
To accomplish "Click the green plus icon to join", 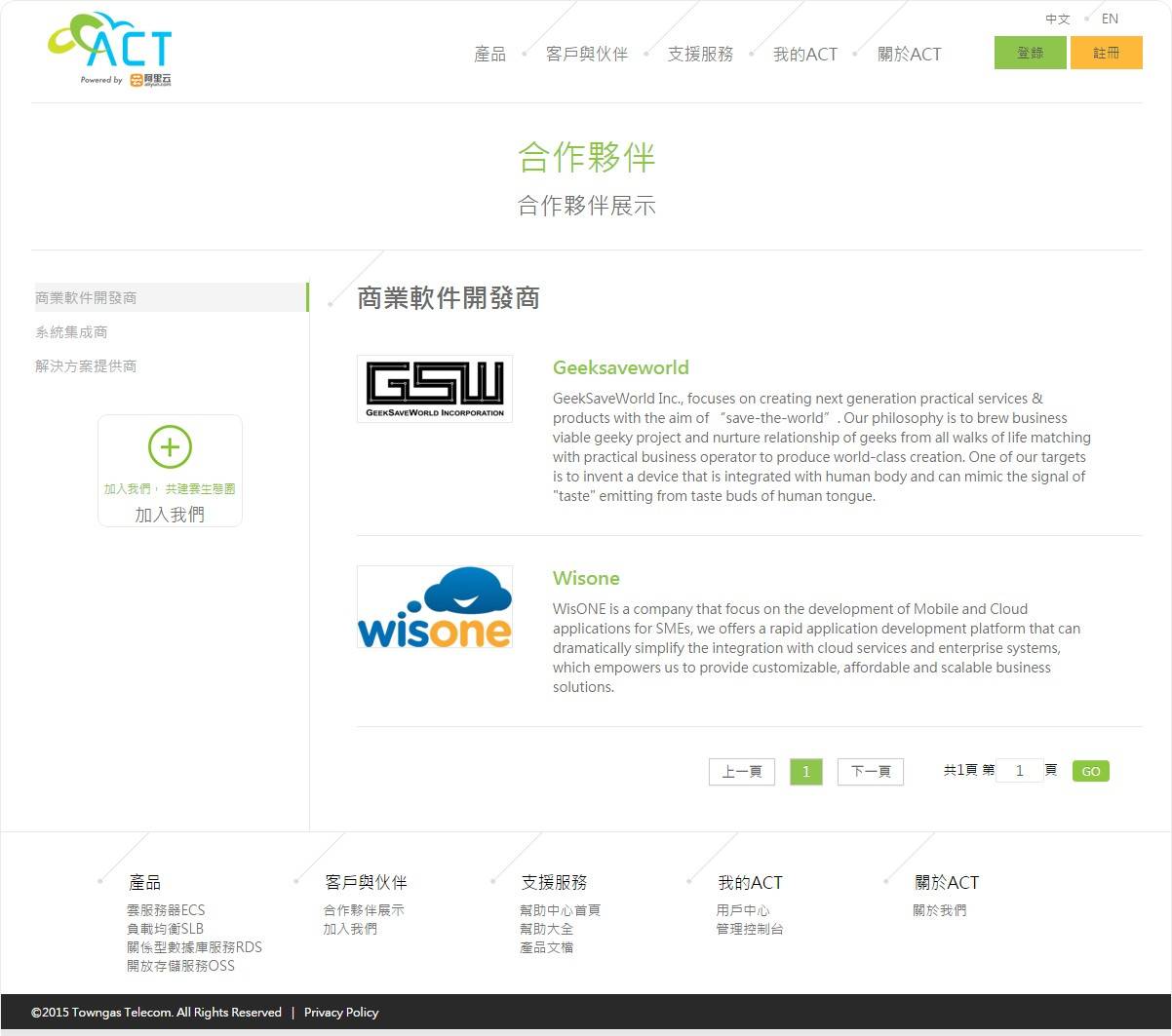I will tap(170, 446).
